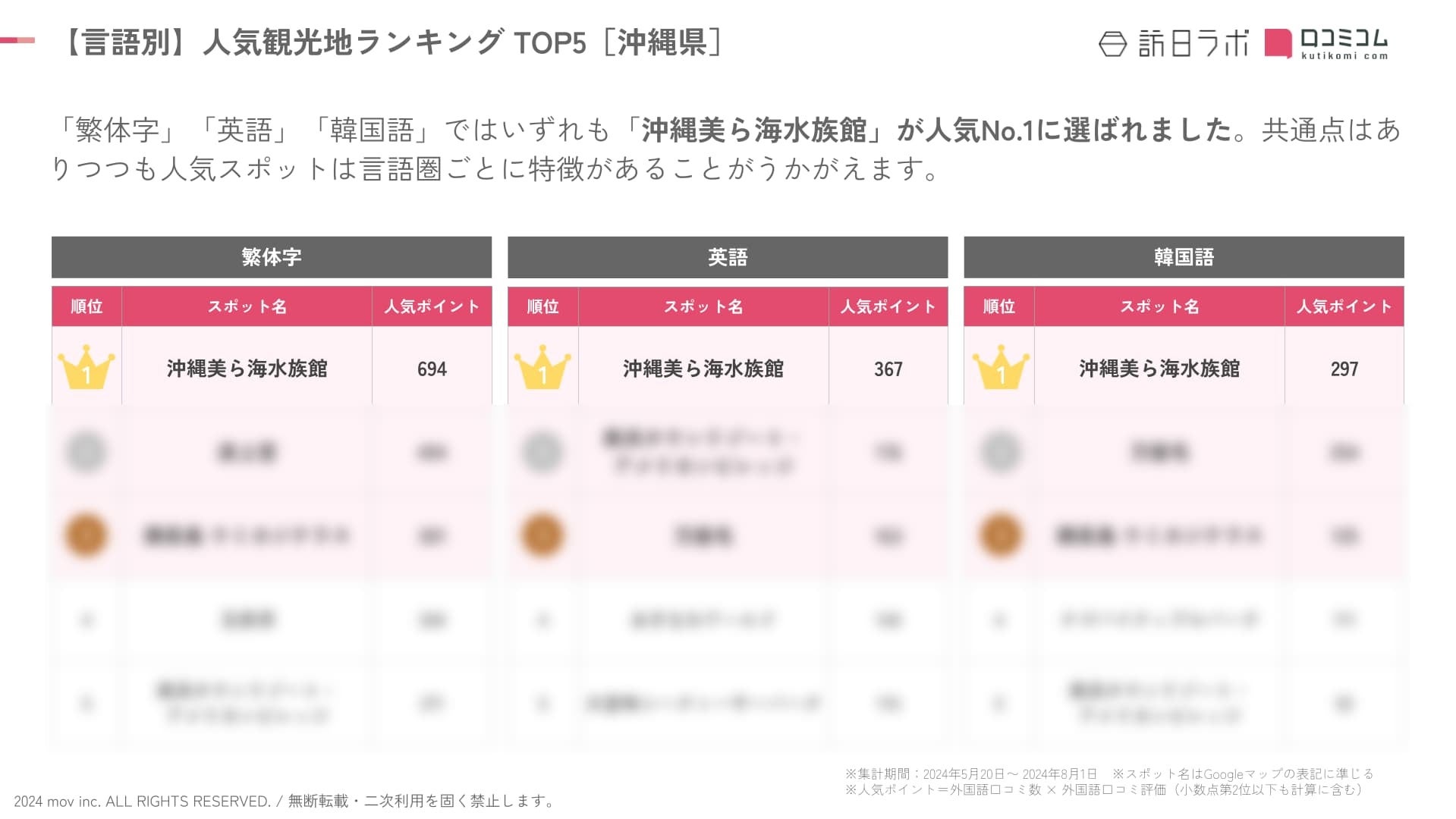Click the pink accent bar beside the title
The height and width of the screenshot is (819, 1456).
coord(17,40)
